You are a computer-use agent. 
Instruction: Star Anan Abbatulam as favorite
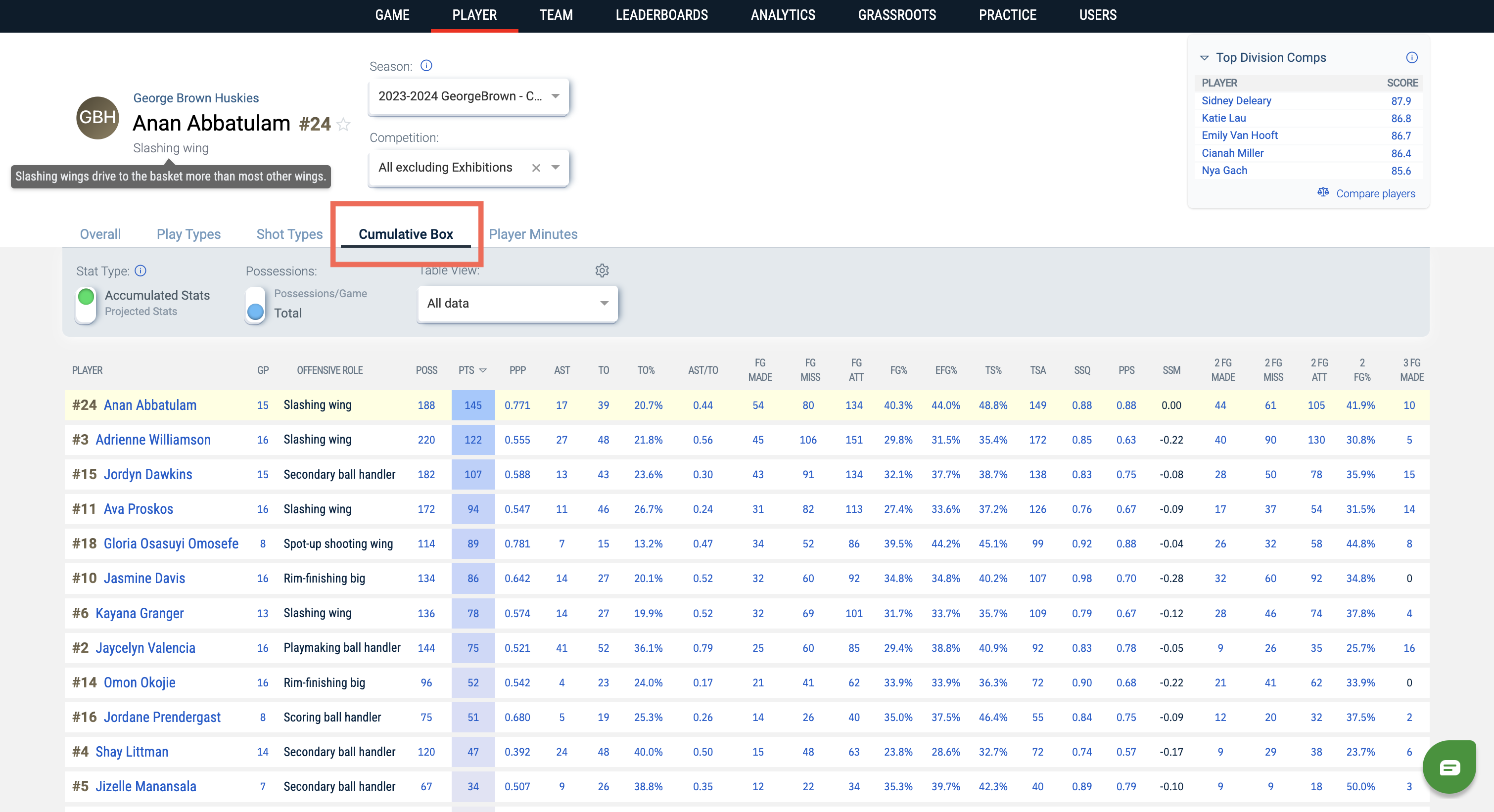(x=343, y=124)
